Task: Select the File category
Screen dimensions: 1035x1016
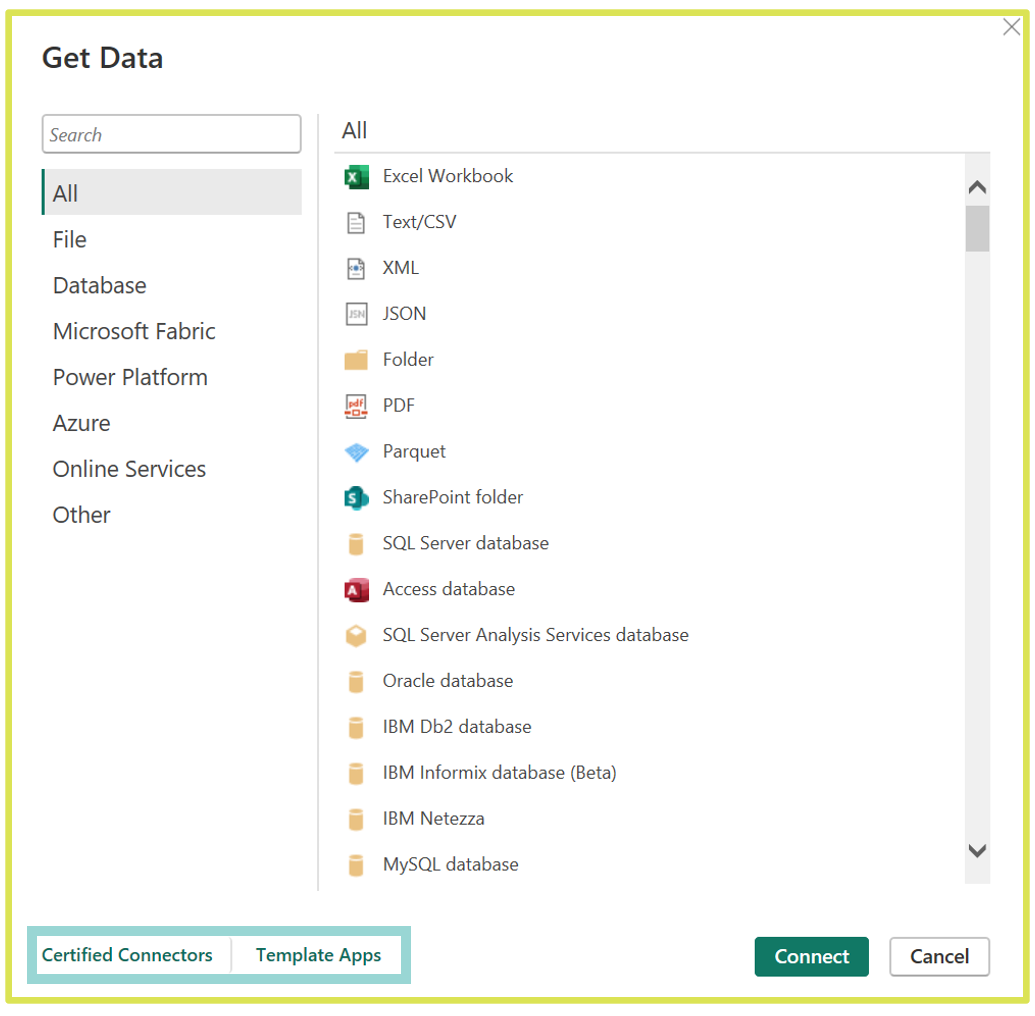Action: 172,240
